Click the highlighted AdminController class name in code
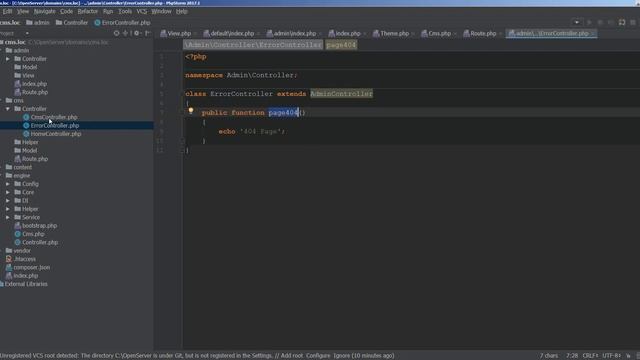 341,94
